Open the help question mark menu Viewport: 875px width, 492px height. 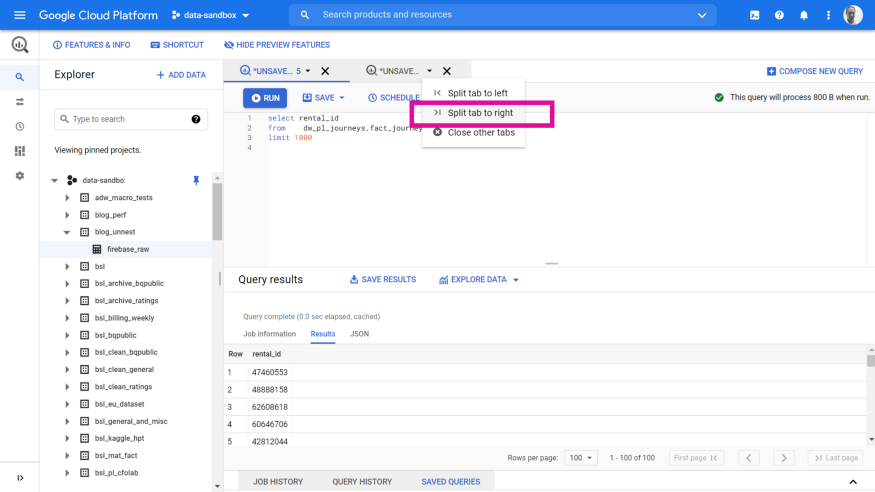[x=779, y=15]
